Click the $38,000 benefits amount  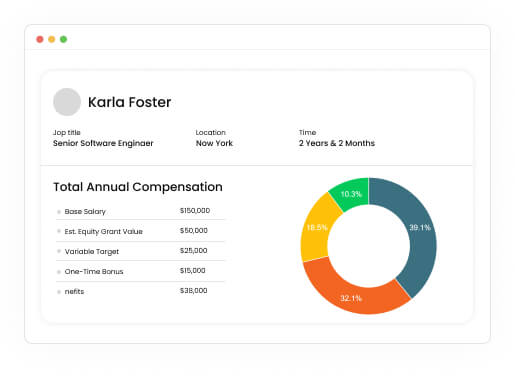194,291
